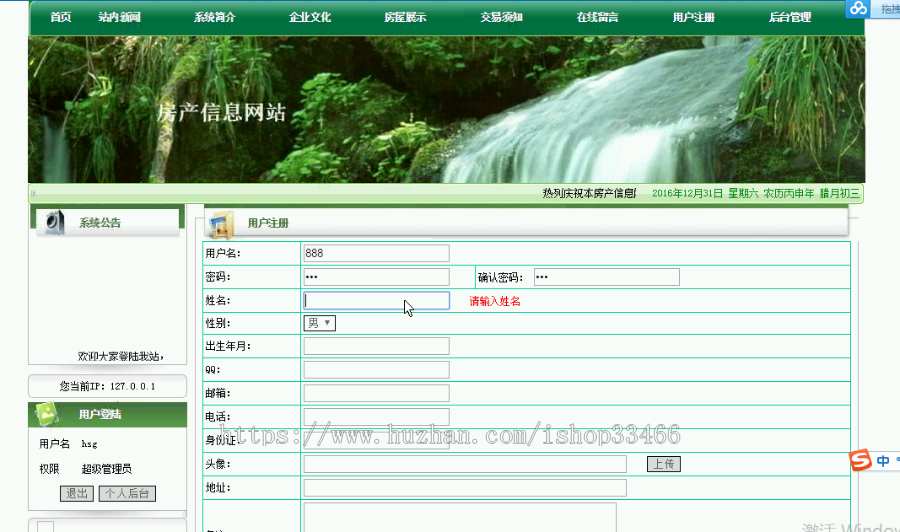Open the 首页 menu item
The image size is (900, 532).
coord(60,17)
